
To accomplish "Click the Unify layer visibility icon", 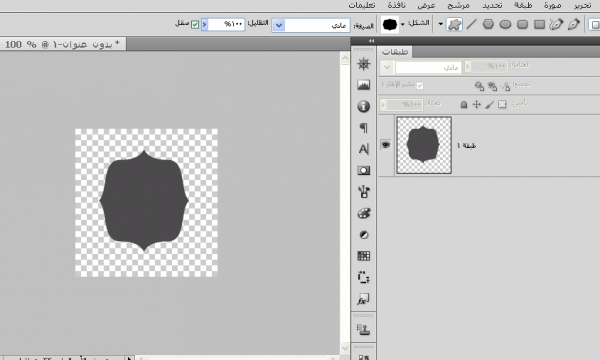I will (x=492, y=86).
